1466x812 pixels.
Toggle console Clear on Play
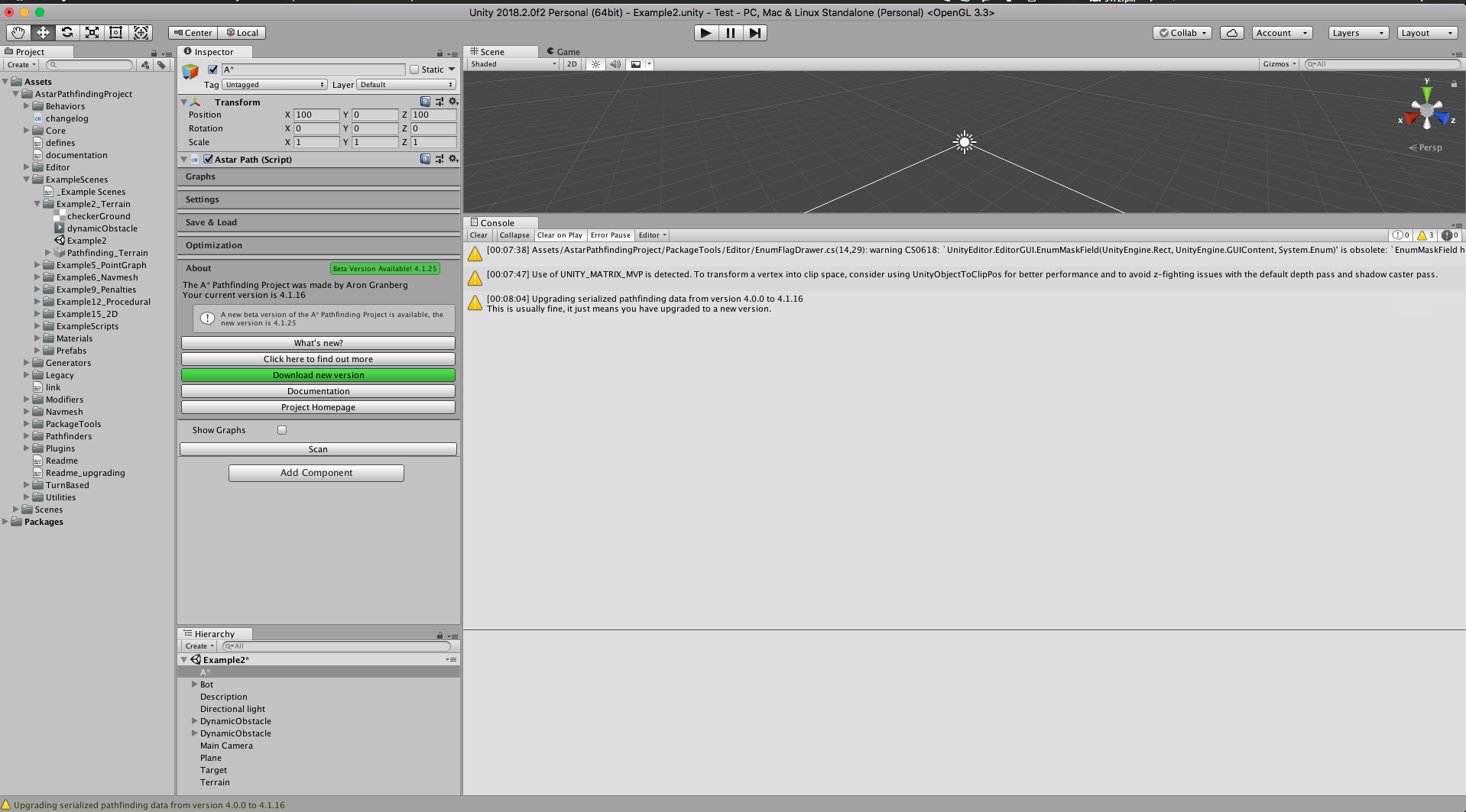[559, 235]
